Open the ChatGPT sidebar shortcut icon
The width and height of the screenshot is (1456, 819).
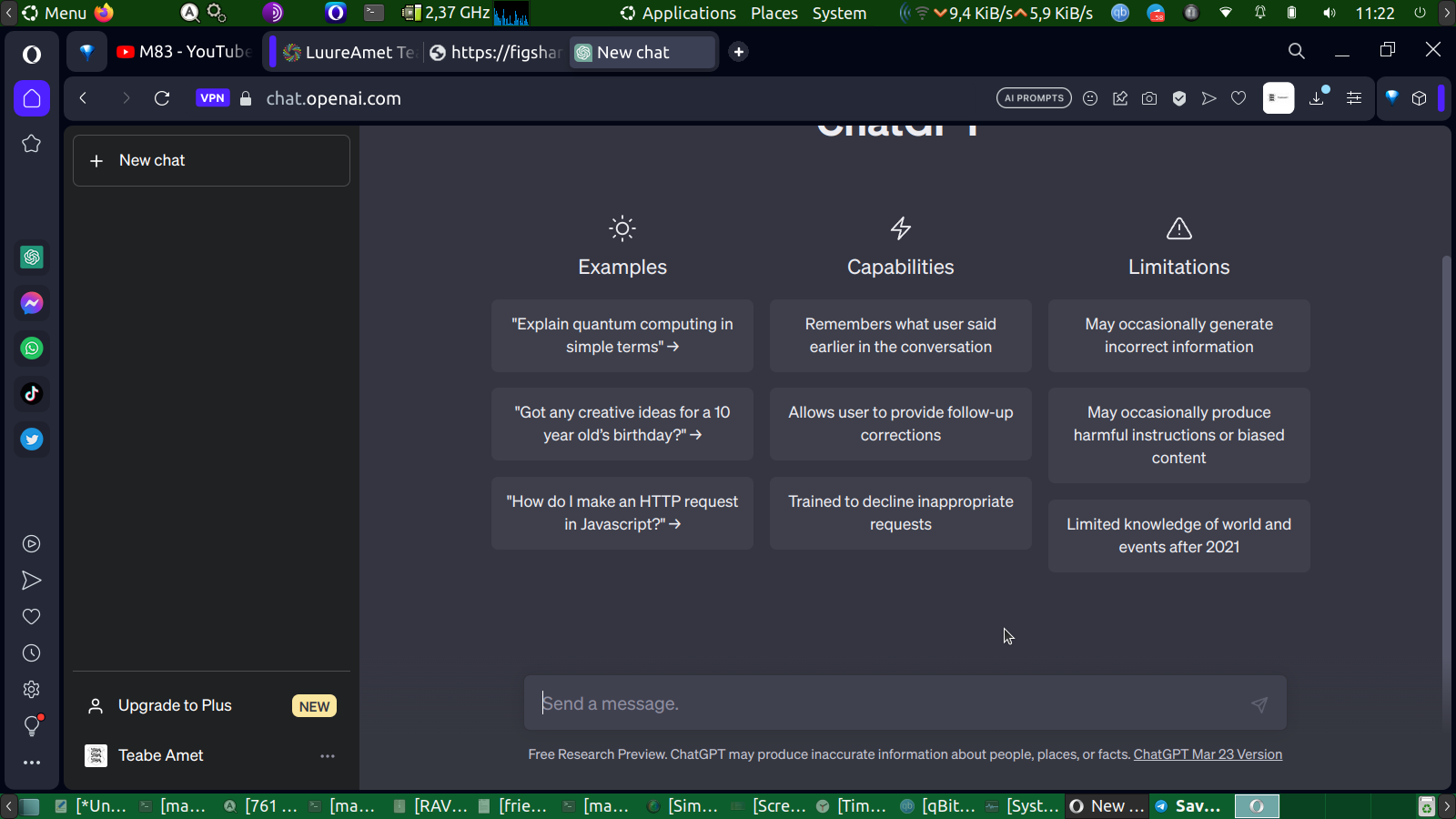coord(32,258)
